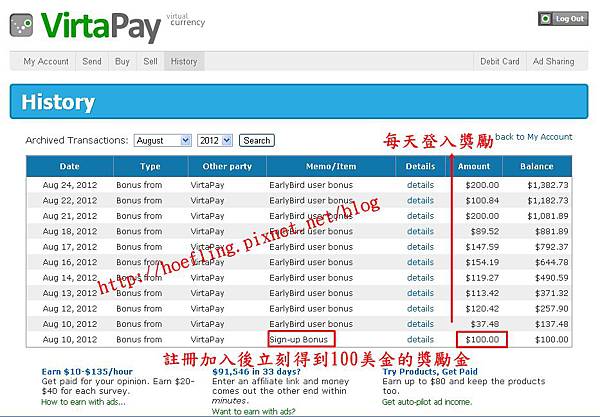Follow the Want to earn with ads link

point(254,412)
